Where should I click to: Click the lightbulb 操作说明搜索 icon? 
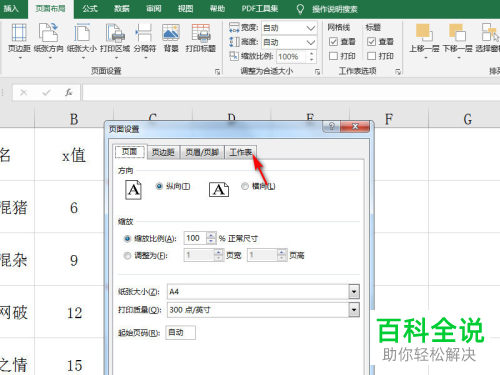pyautogui.click(x=300, y=9)
